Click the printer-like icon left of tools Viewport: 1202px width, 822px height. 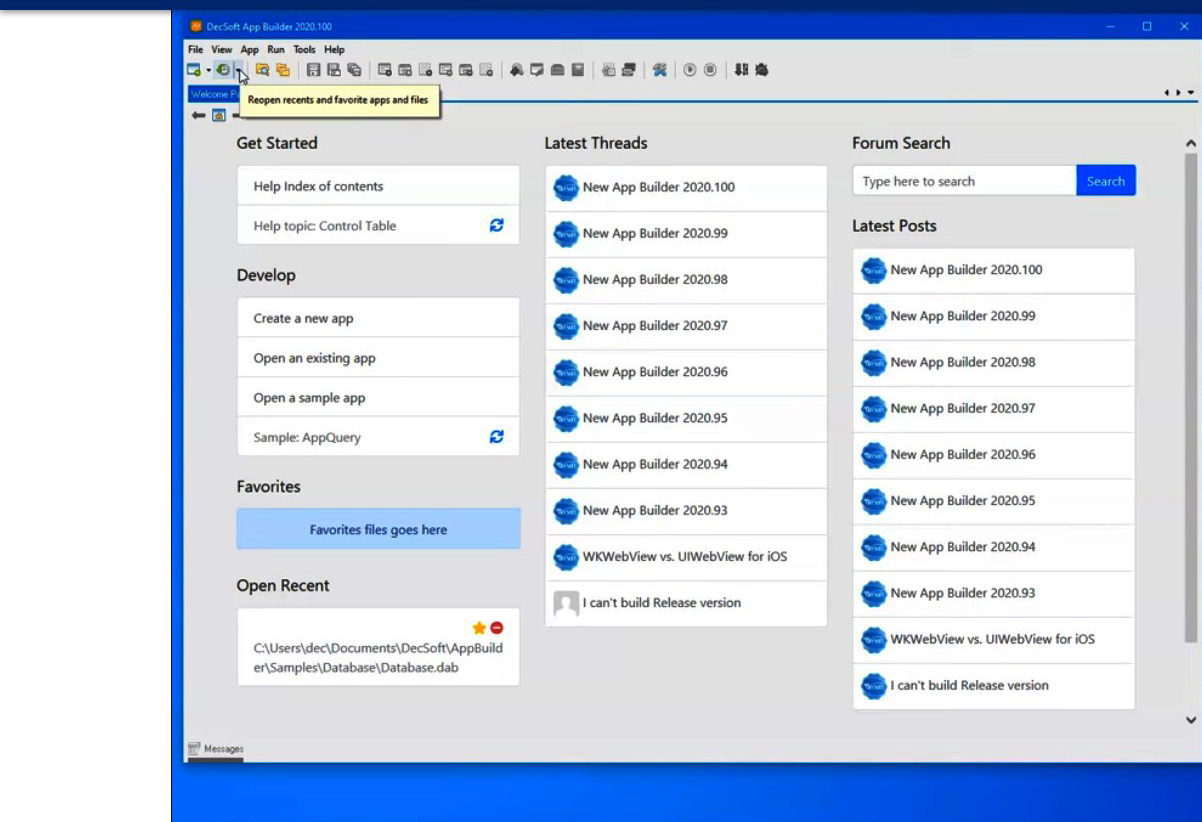point(629,70)
